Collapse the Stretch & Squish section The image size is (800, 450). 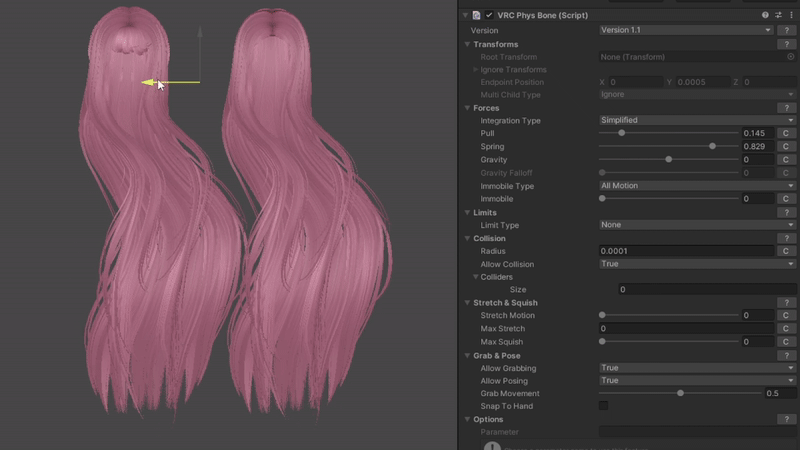pyautogui.click(x=467, y=303)
